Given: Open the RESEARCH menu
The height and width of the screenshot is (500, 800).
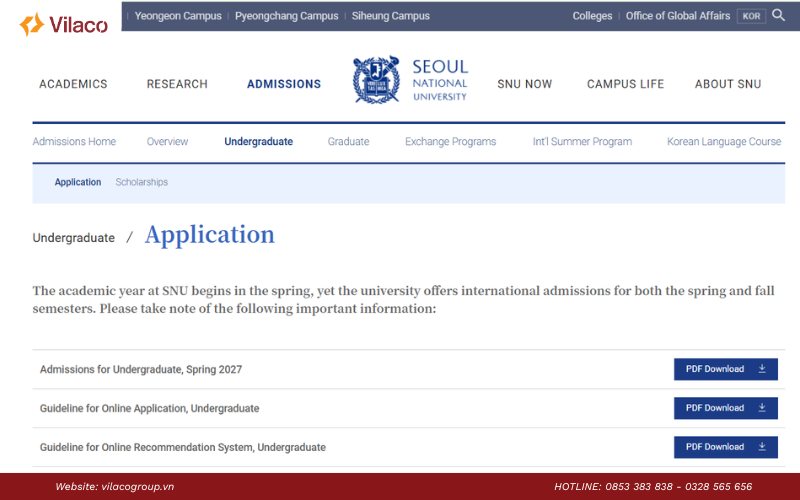Looking at the screenshot, I should (177, 84).
